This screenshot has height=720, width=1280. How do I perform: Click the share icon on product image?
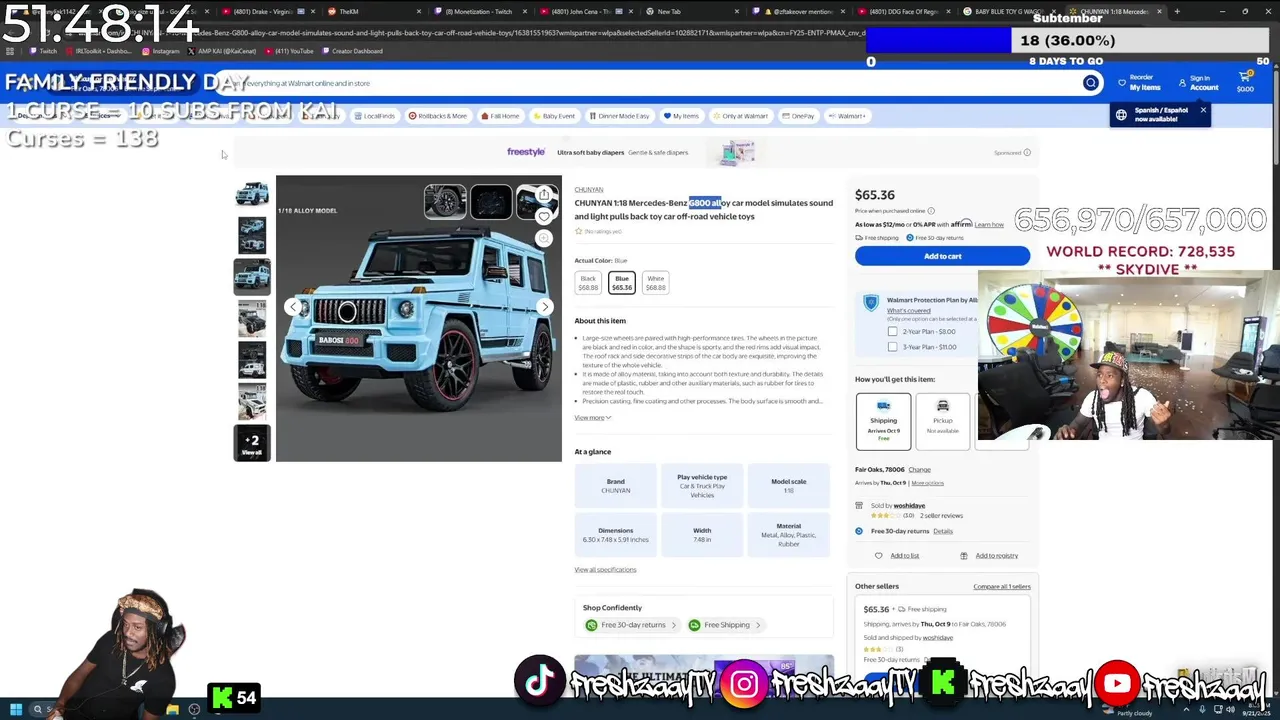click(x=544, y=194)
